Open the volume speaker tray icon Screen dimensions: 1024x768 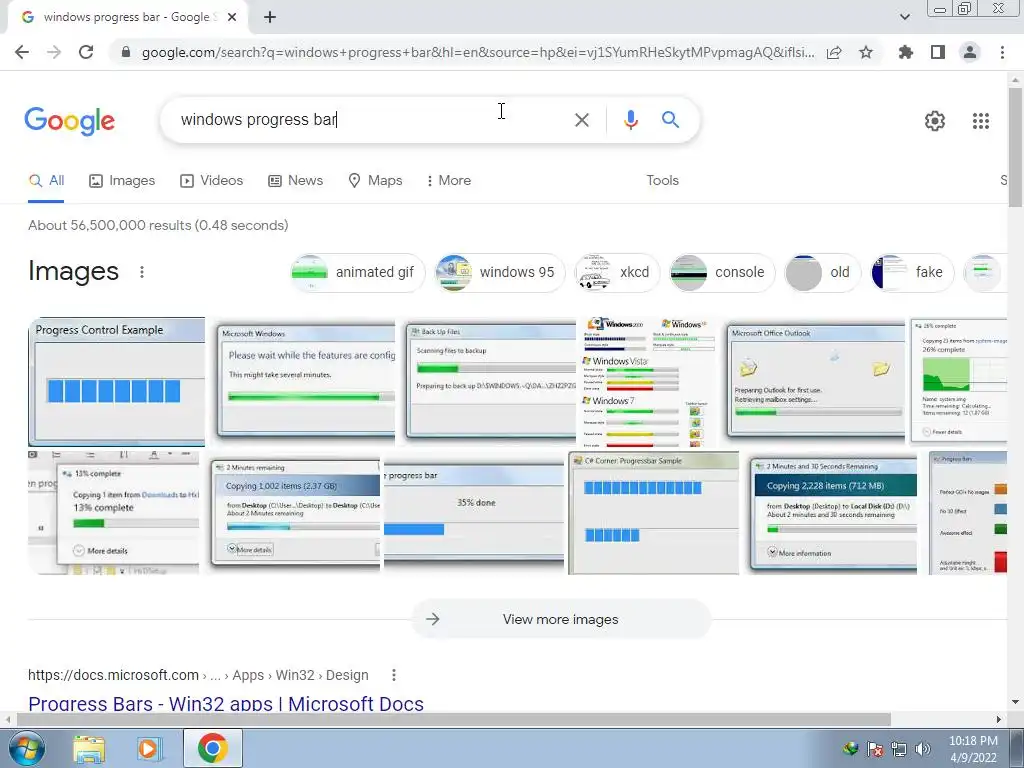[923, 749]
